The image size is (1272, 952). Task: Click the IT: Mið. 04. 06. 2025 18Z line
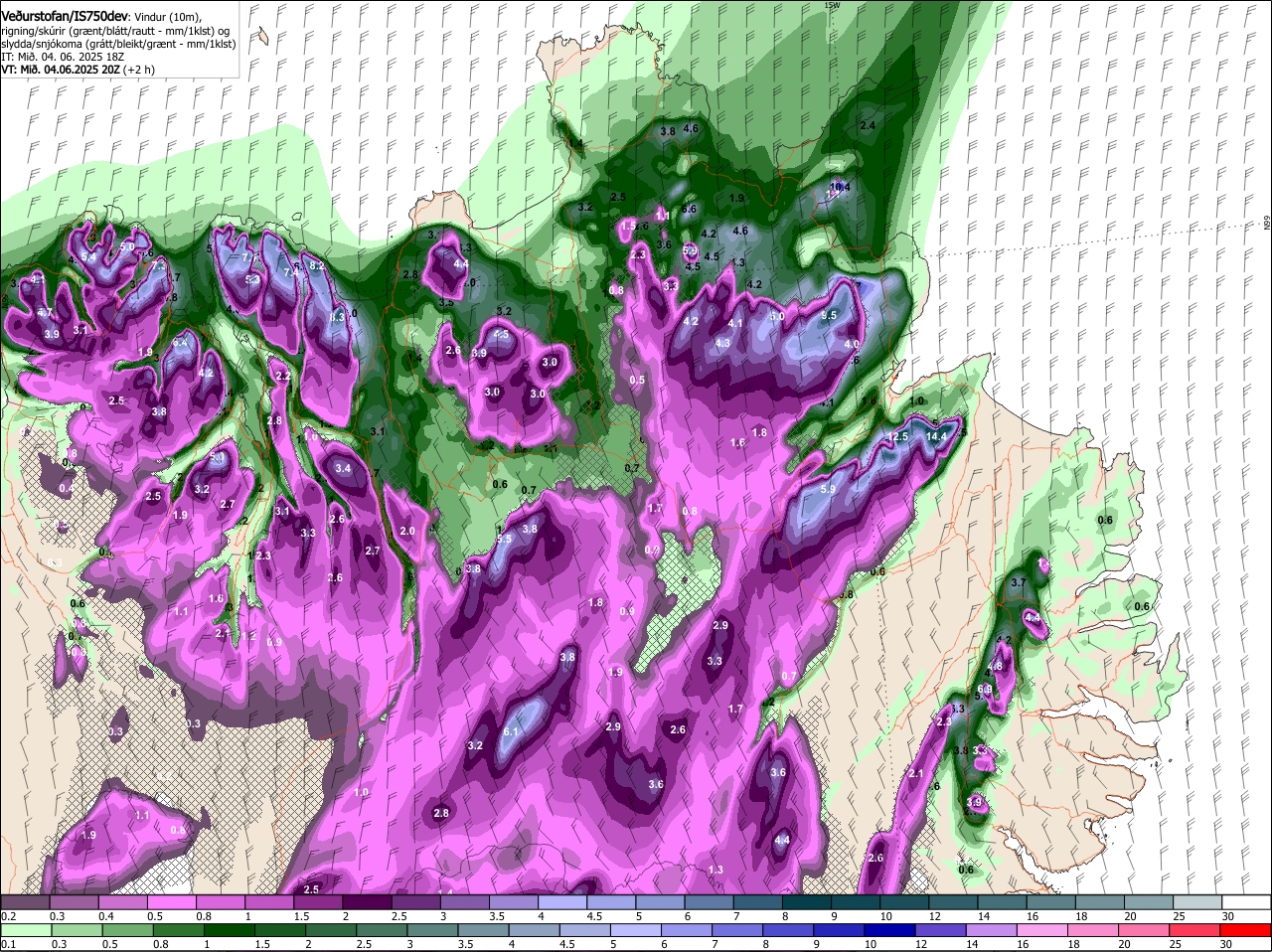tap(63, 57)
